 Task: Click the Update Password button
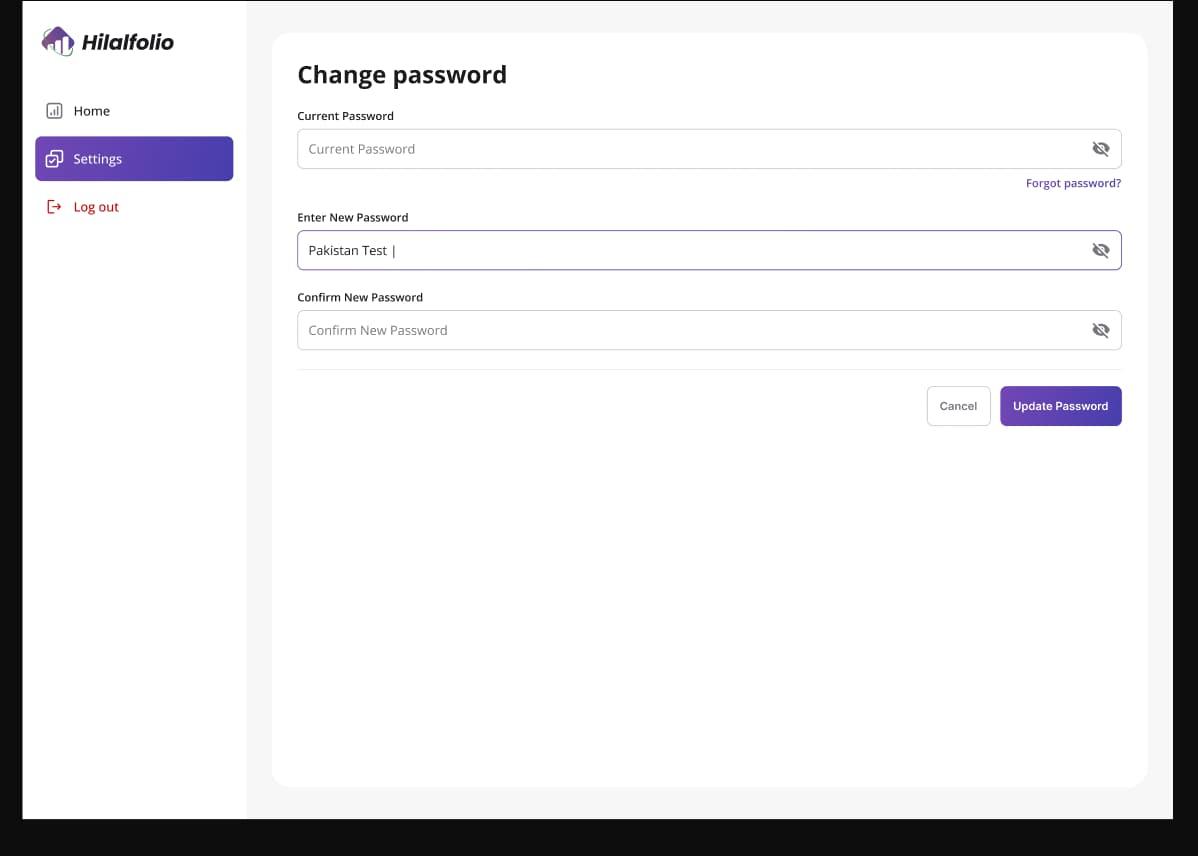1060,406
